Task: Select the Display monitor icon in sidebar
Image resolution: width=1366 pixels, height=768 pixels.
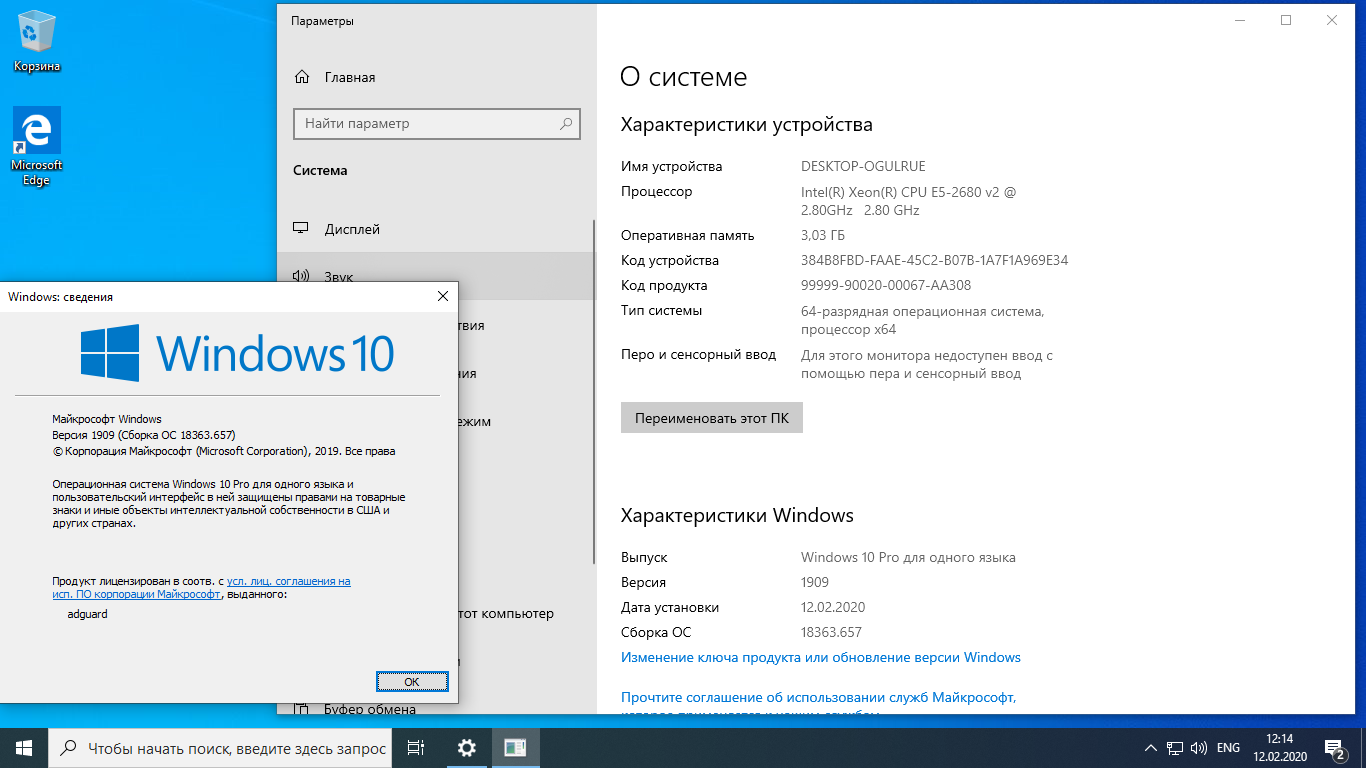Action: coord(301,229)
